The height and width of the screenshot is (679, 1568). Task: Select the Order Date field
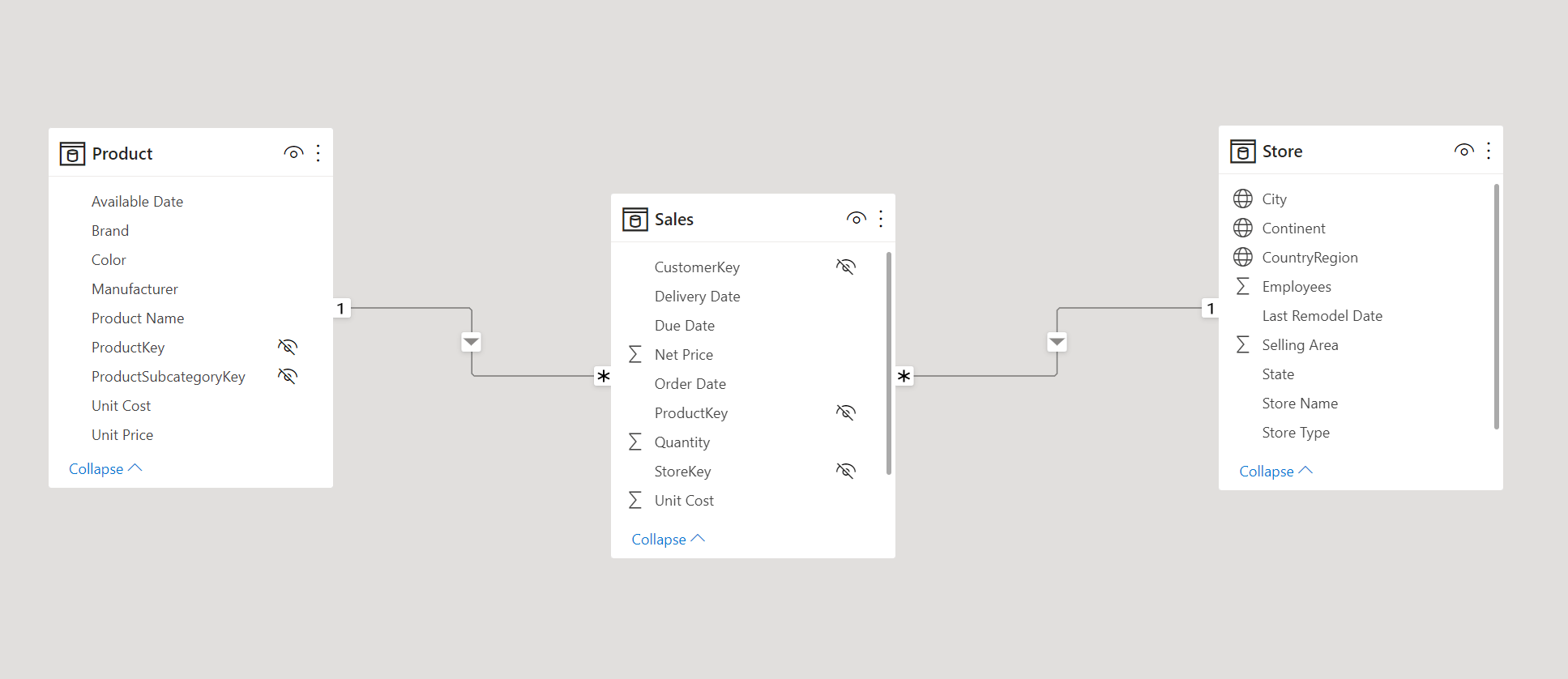[x=690, y=384]
